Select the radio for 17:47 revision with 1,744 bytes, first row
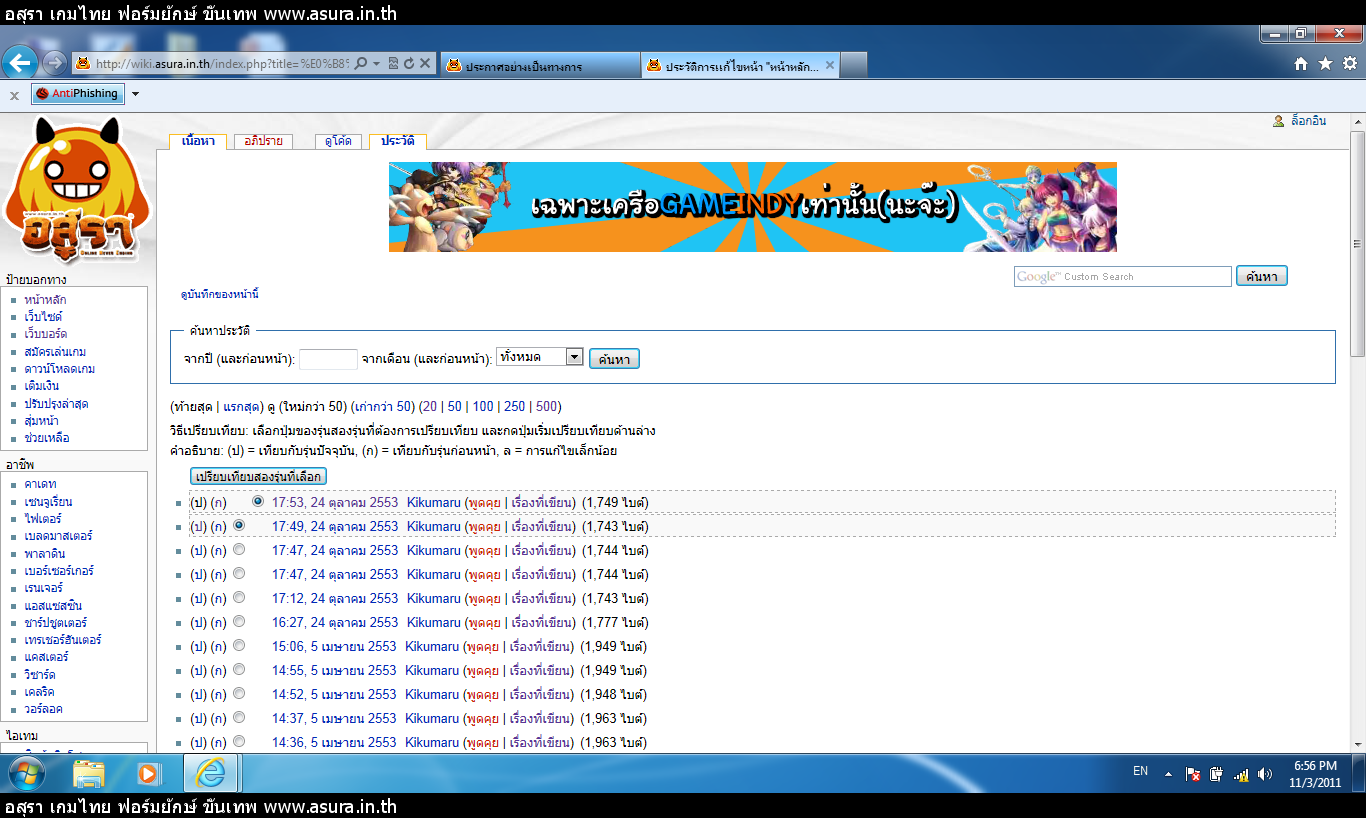 tap(239, 549)
